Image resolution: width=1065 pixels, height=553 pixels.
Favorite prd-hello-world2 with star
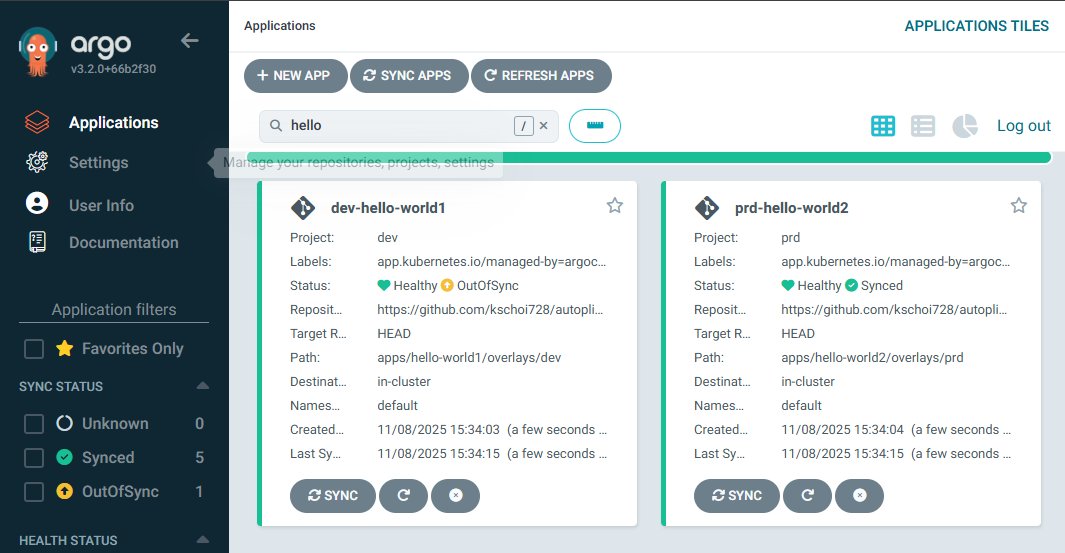1019,205
